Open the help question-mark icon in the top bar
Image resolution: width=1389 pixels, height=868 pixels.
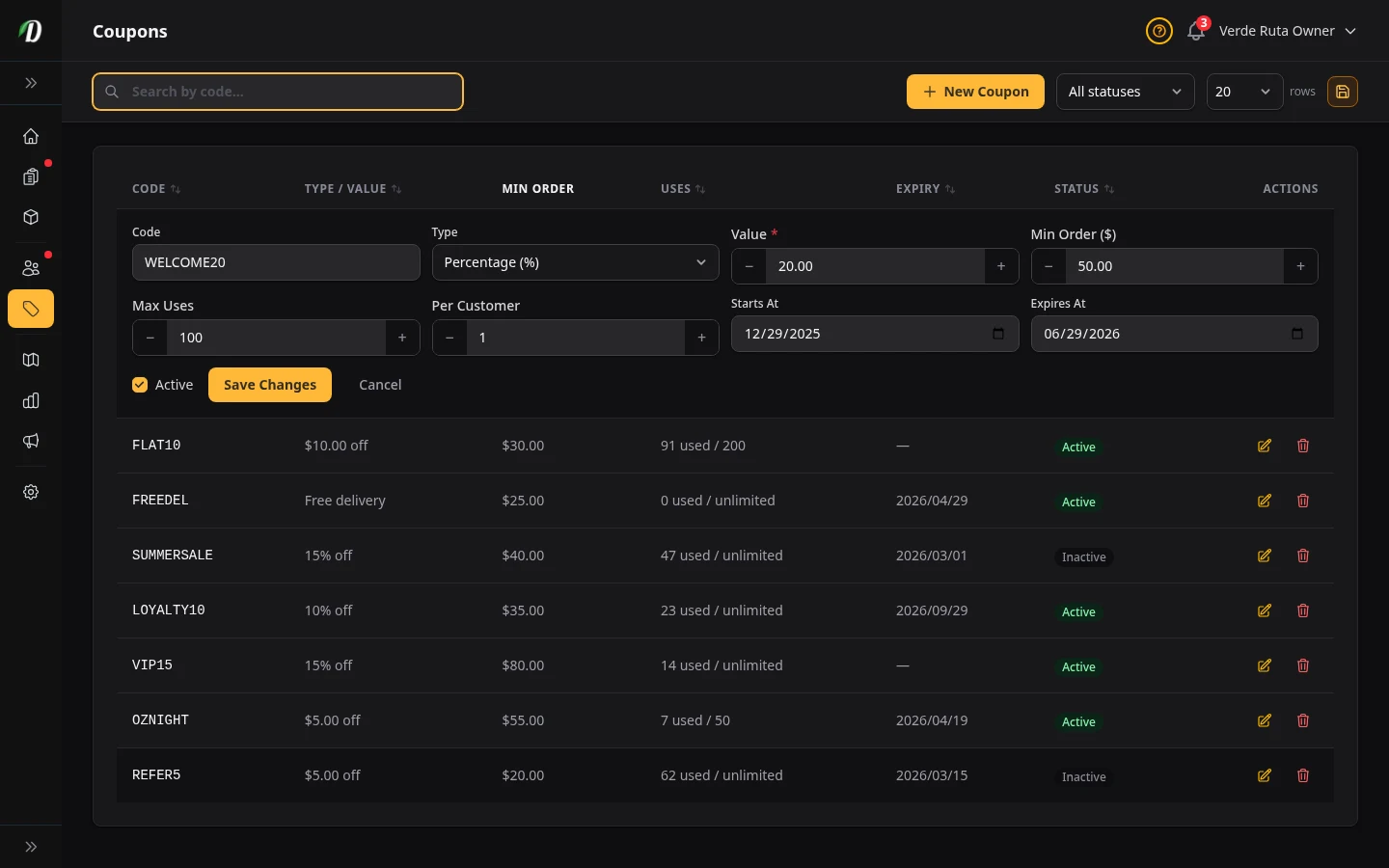click(1159, 31)
